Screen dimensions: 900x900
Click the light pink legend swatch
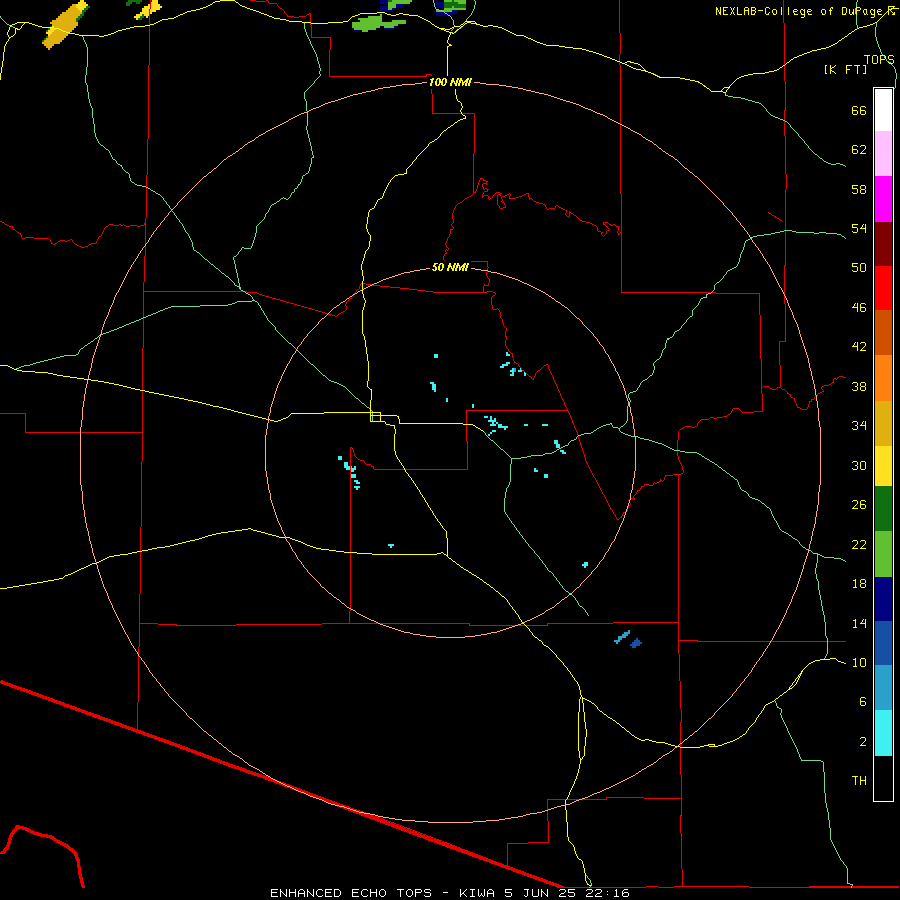coord(883,154)
